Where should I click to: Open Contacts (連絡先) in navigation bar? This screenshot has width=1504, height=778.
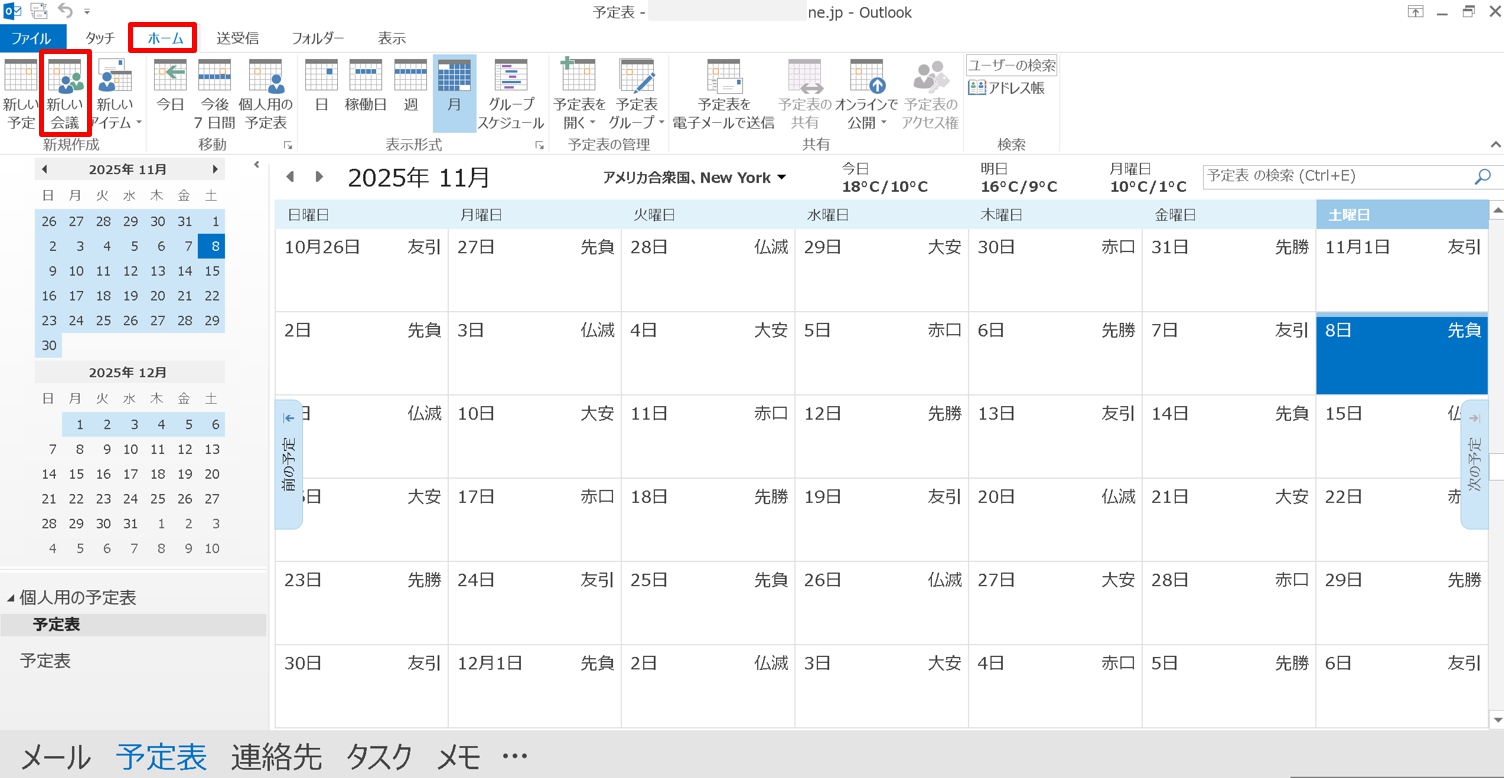pos(276,757)
